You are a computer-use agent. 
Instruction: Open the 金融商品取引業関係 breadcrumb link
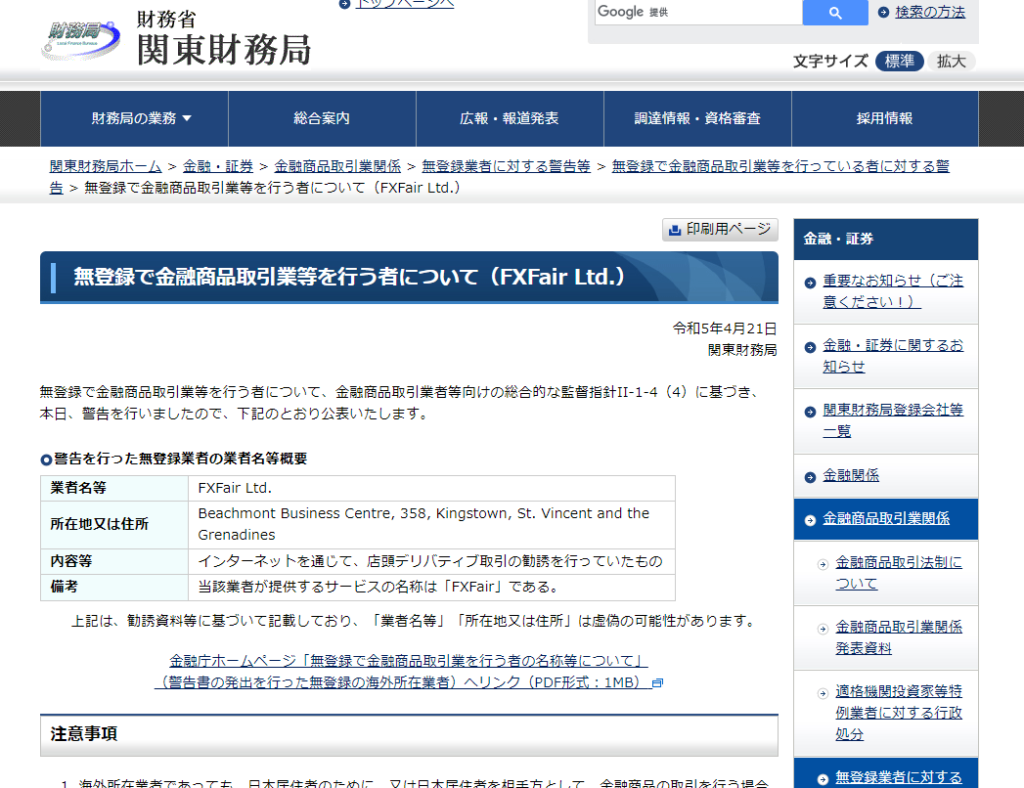[337, 166]
